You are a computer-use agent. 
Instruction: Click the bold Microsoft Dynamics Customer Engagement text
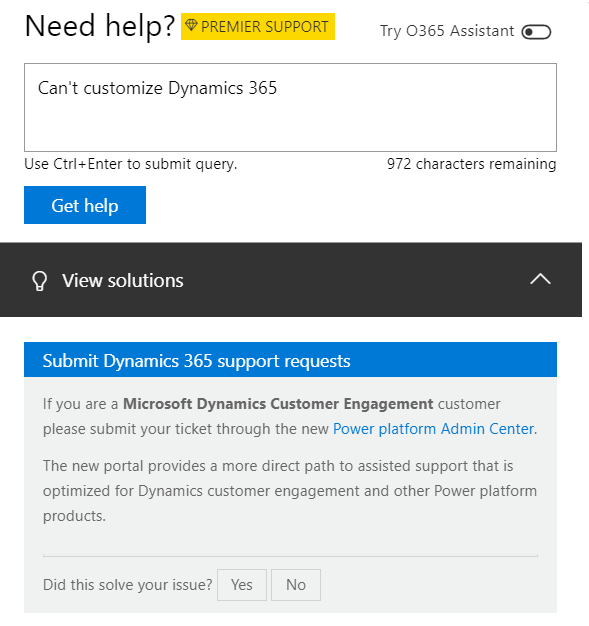[x=278, y=404]
